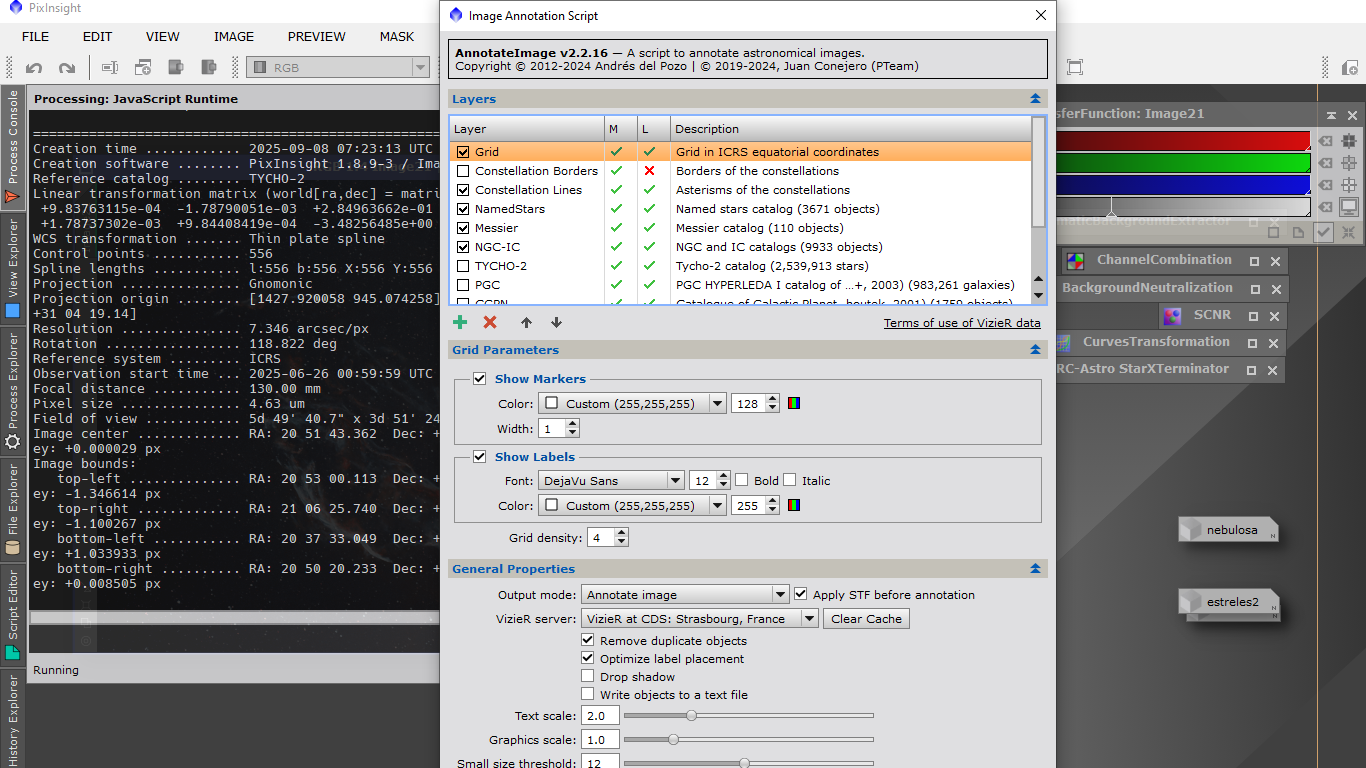Viewport: 1366px width, 768px height.
Task: Open the RGB channel dropdown
Action: click(338, 67)
